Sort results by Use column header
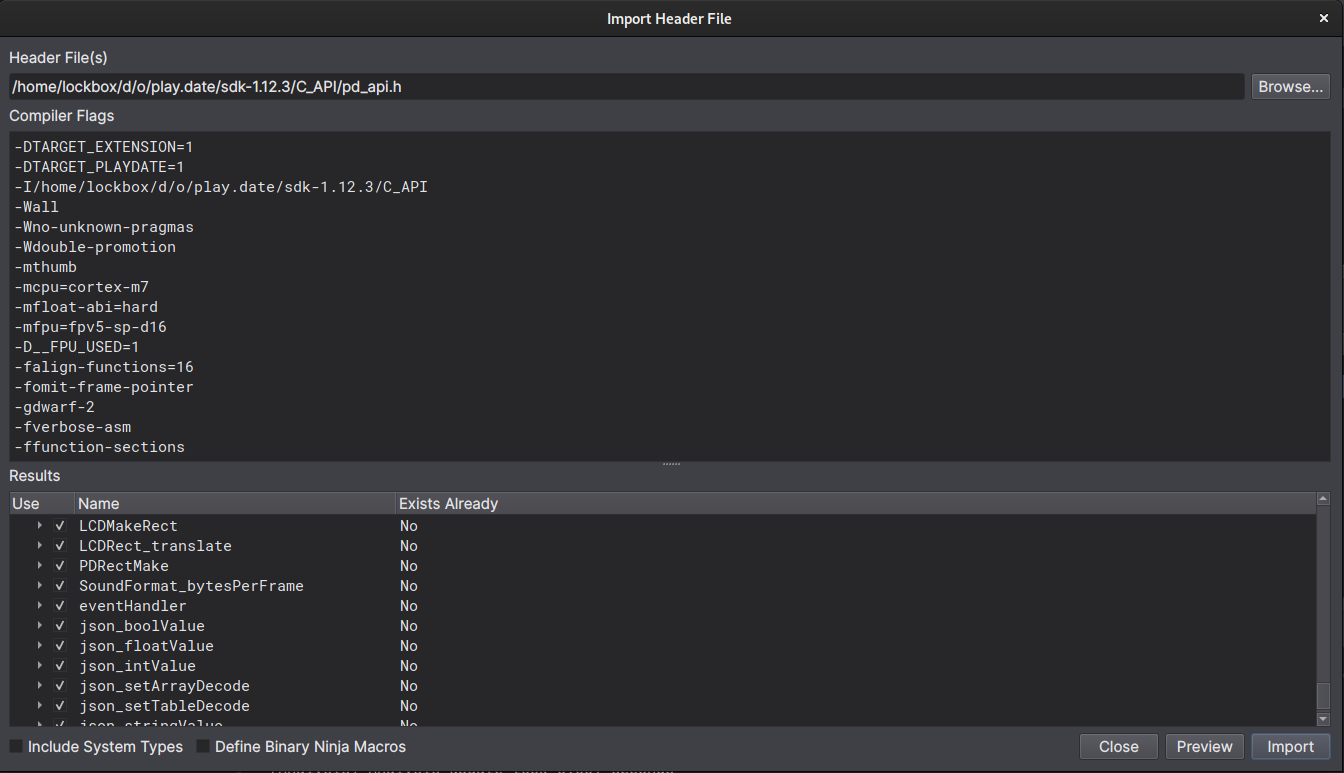 [x=41, y=504]
